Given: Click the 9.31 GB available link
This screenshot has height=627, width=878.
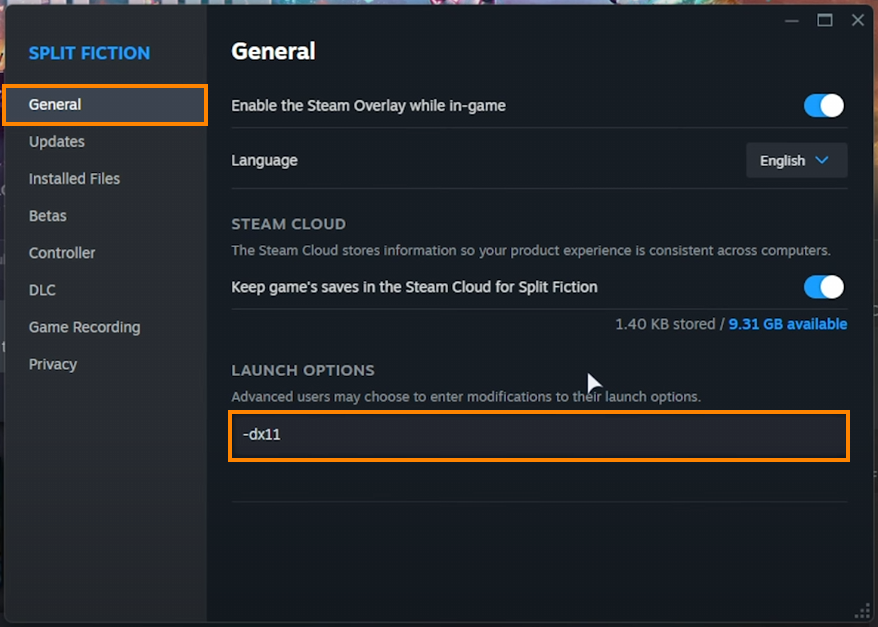Looking at the screenshot, I should click(x=788, y=324).
